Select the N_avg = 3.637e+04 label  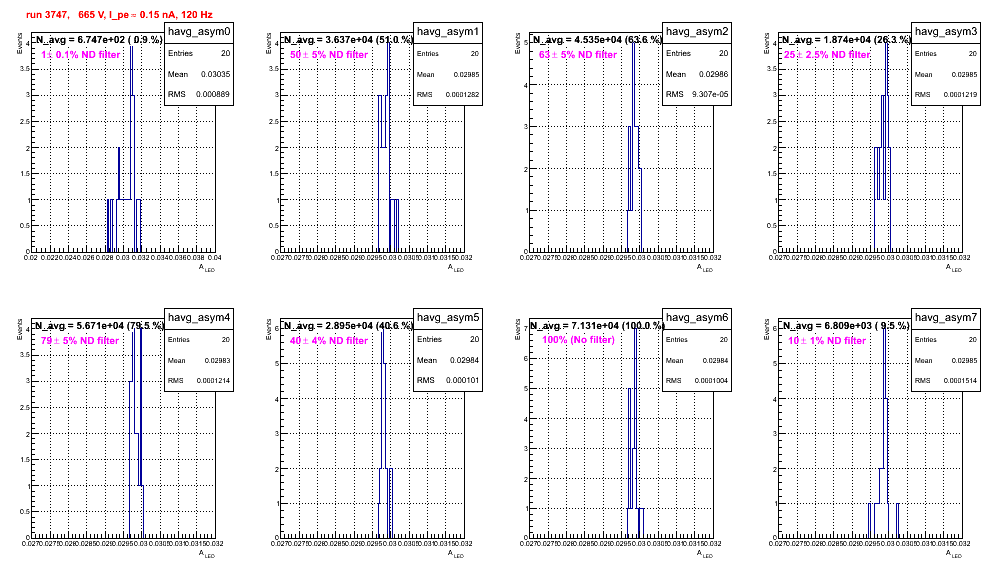[348, 39]
